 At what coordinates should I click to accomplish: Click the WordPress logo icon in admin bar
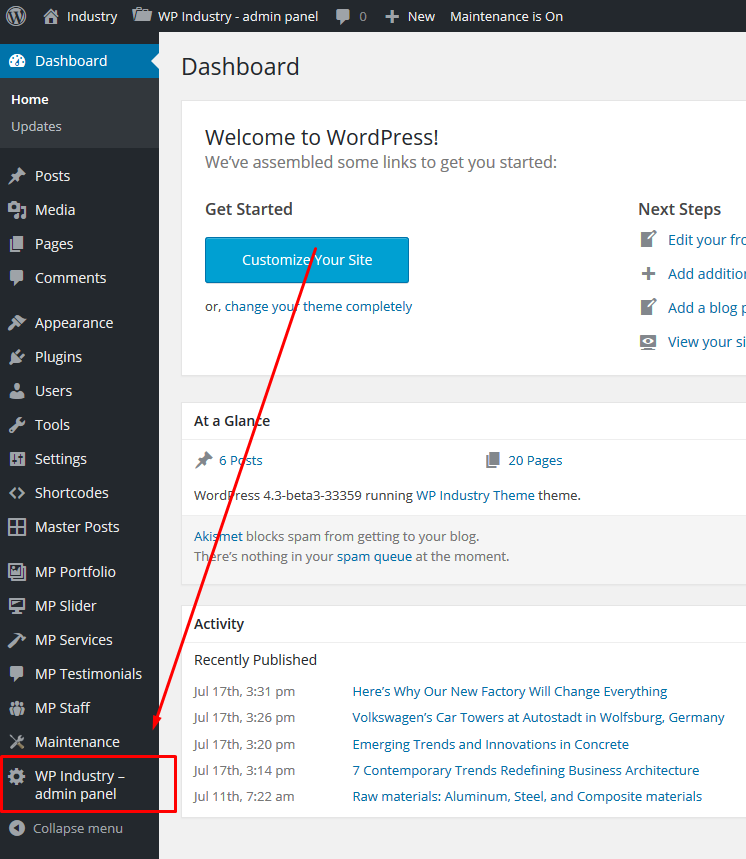coord(16,16)
